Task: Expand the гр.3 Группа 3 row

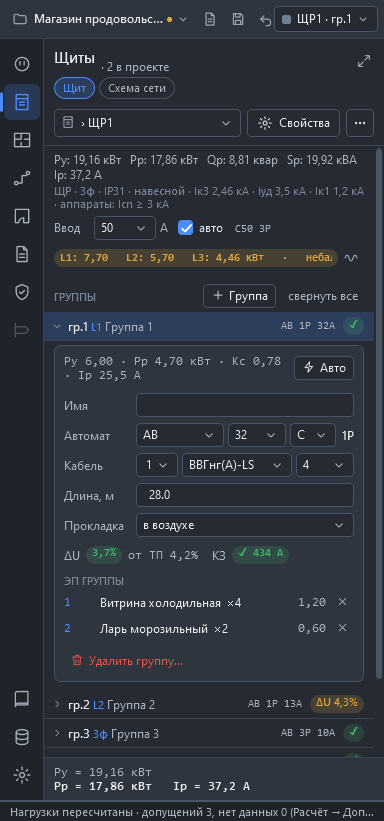Action: tap(209, 734)
